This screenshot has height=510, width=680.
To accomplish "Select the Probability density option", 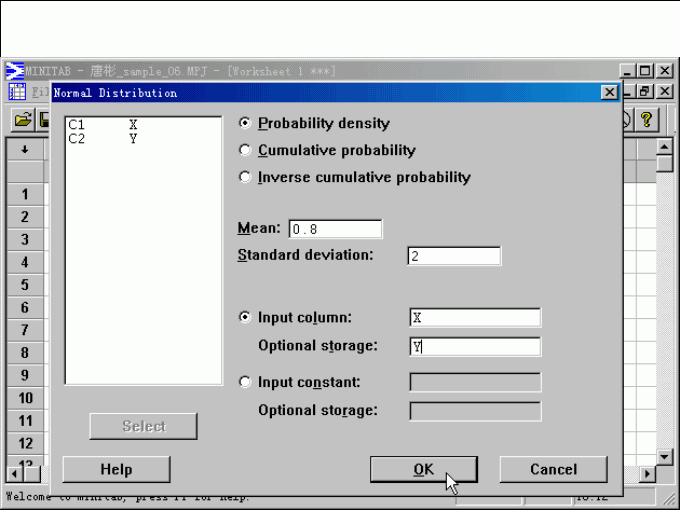I will click(245, 123).
